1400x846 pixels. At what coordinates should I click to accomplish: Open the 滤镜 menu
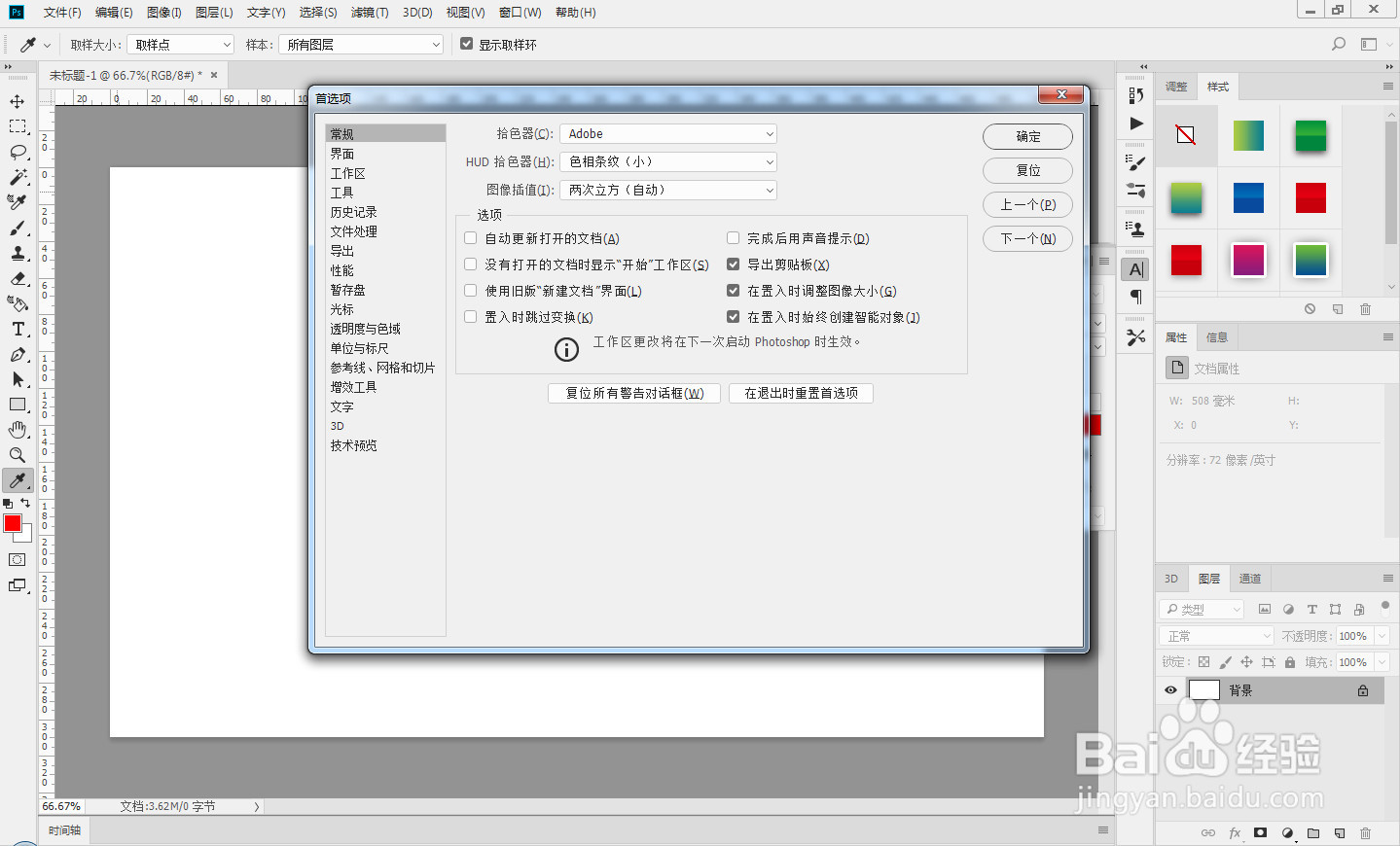point(370,13)
